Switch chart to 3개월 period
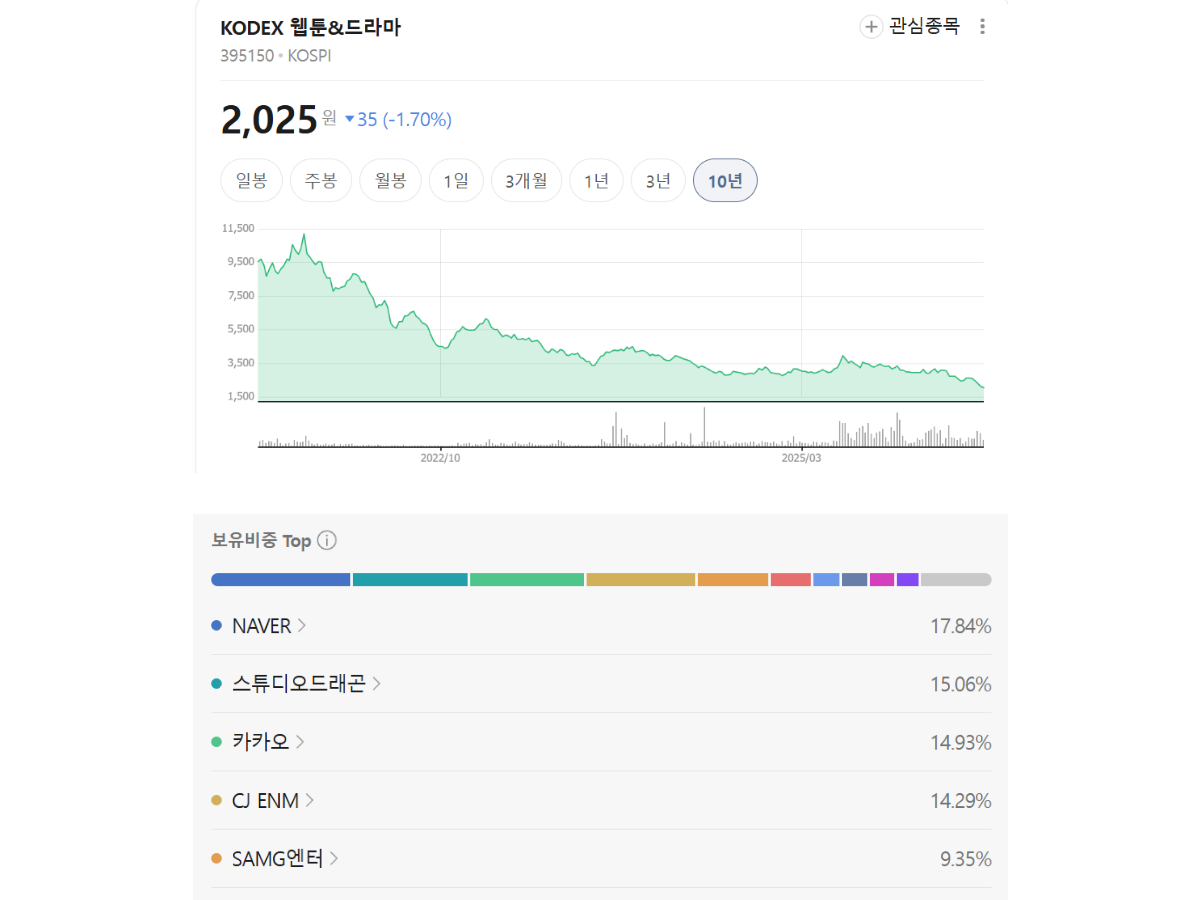 (x=526, y=181)
